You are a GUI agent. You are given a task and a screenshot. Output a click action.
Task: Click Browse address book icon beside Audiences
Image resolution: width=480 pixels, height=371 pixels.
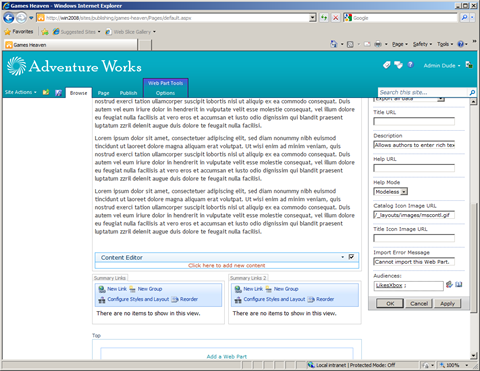[459, 284]
